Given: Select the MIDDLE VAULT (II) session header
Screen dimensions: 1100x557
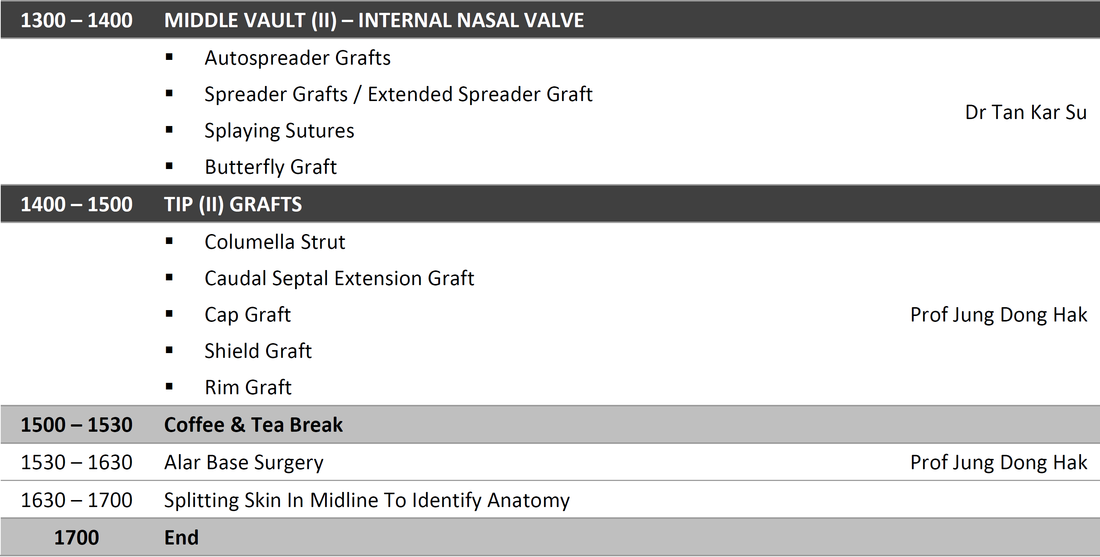Looking at the screenshot, I should click(x=374, y=20).
